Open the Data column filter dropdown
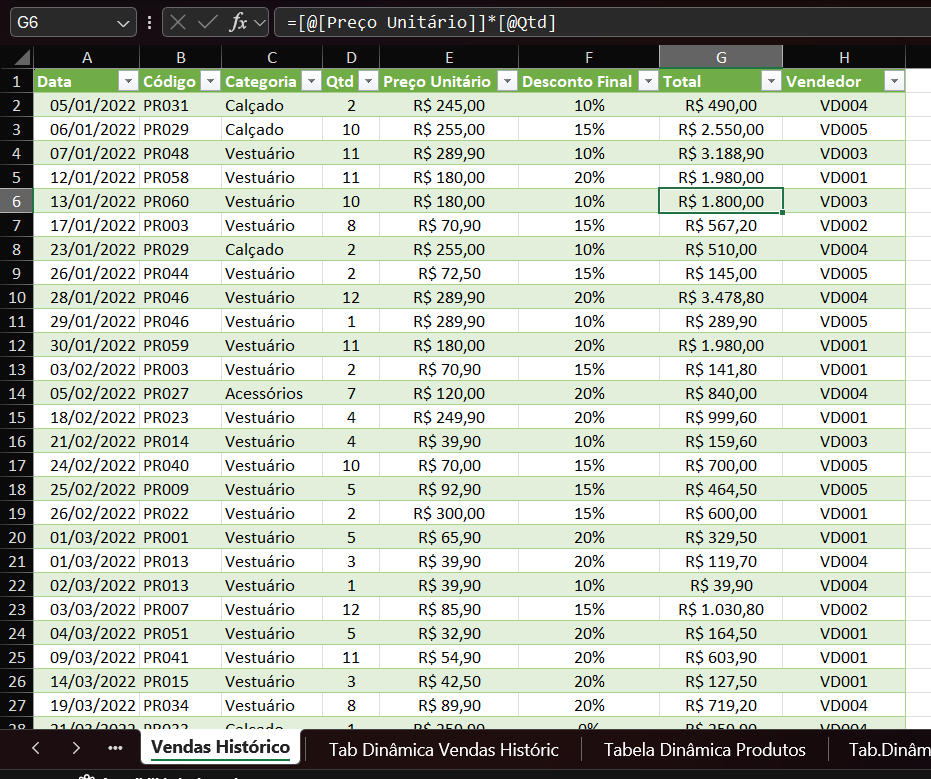The height and width of the screenshot is (779, 931). (128, 81)
